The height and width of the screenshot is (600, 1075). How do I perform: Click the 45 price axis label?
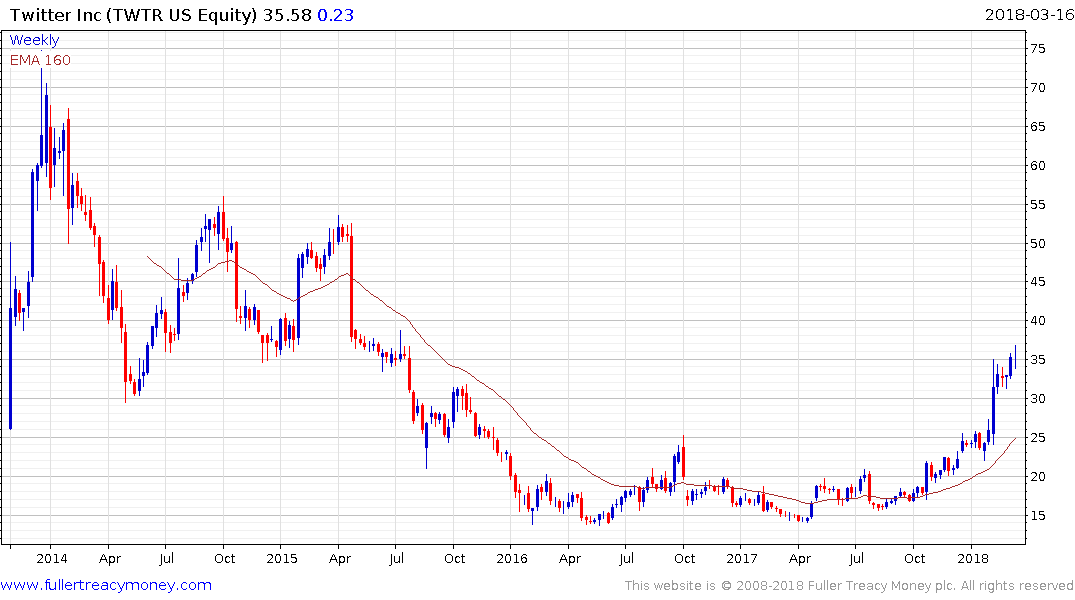pos(1037,282)
